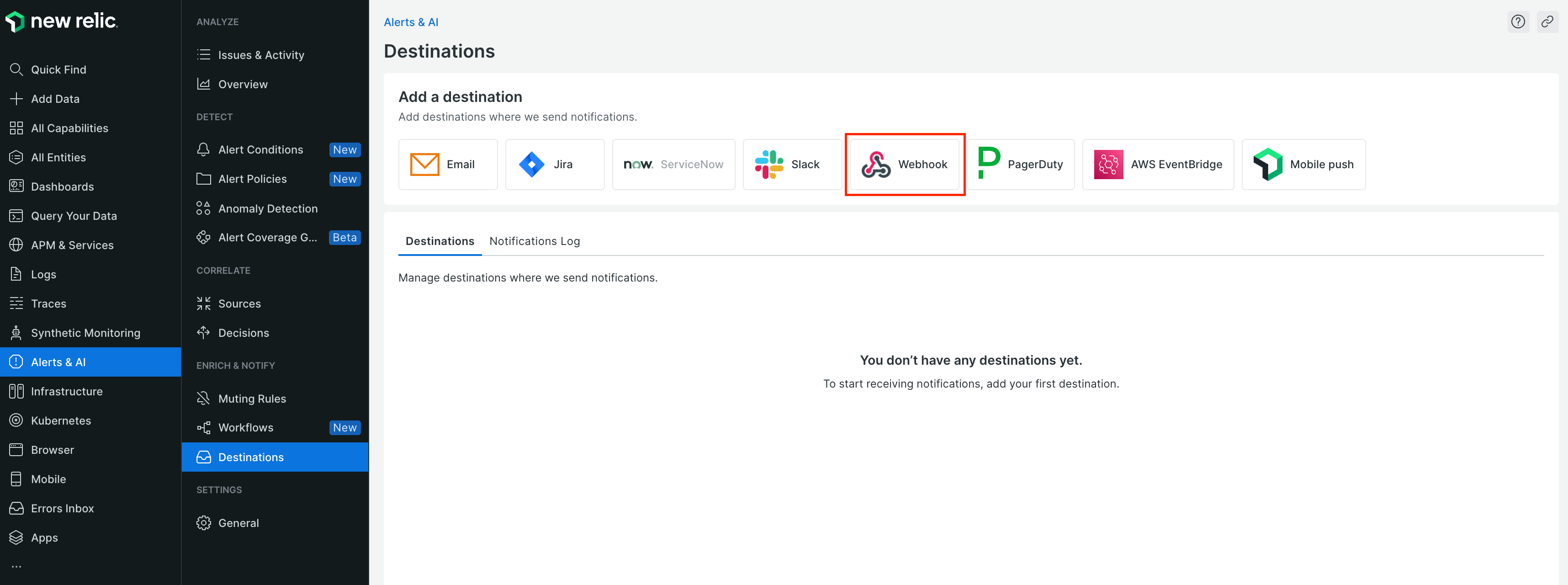Open the Kubernetes section
1568x585 pixels.
pyautogui.click(x=61, y=420)
